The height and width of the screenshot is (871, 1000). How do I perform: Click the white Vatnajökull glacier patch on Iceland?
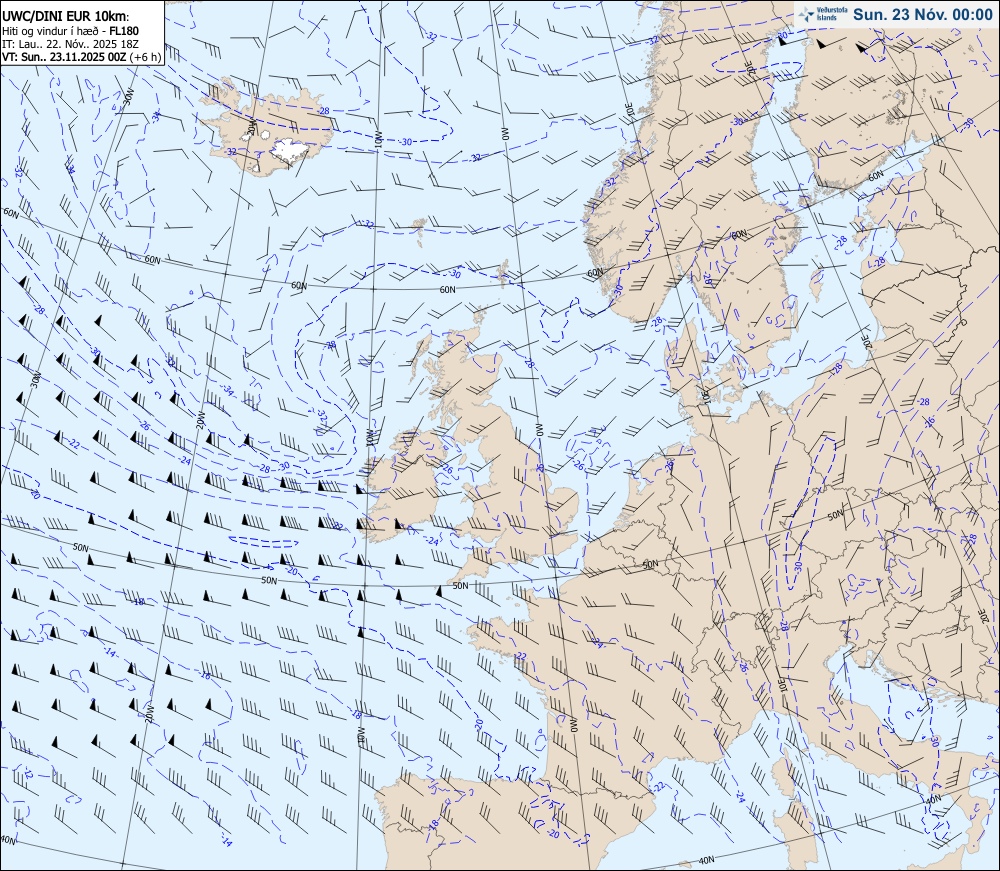click(291, 151)
